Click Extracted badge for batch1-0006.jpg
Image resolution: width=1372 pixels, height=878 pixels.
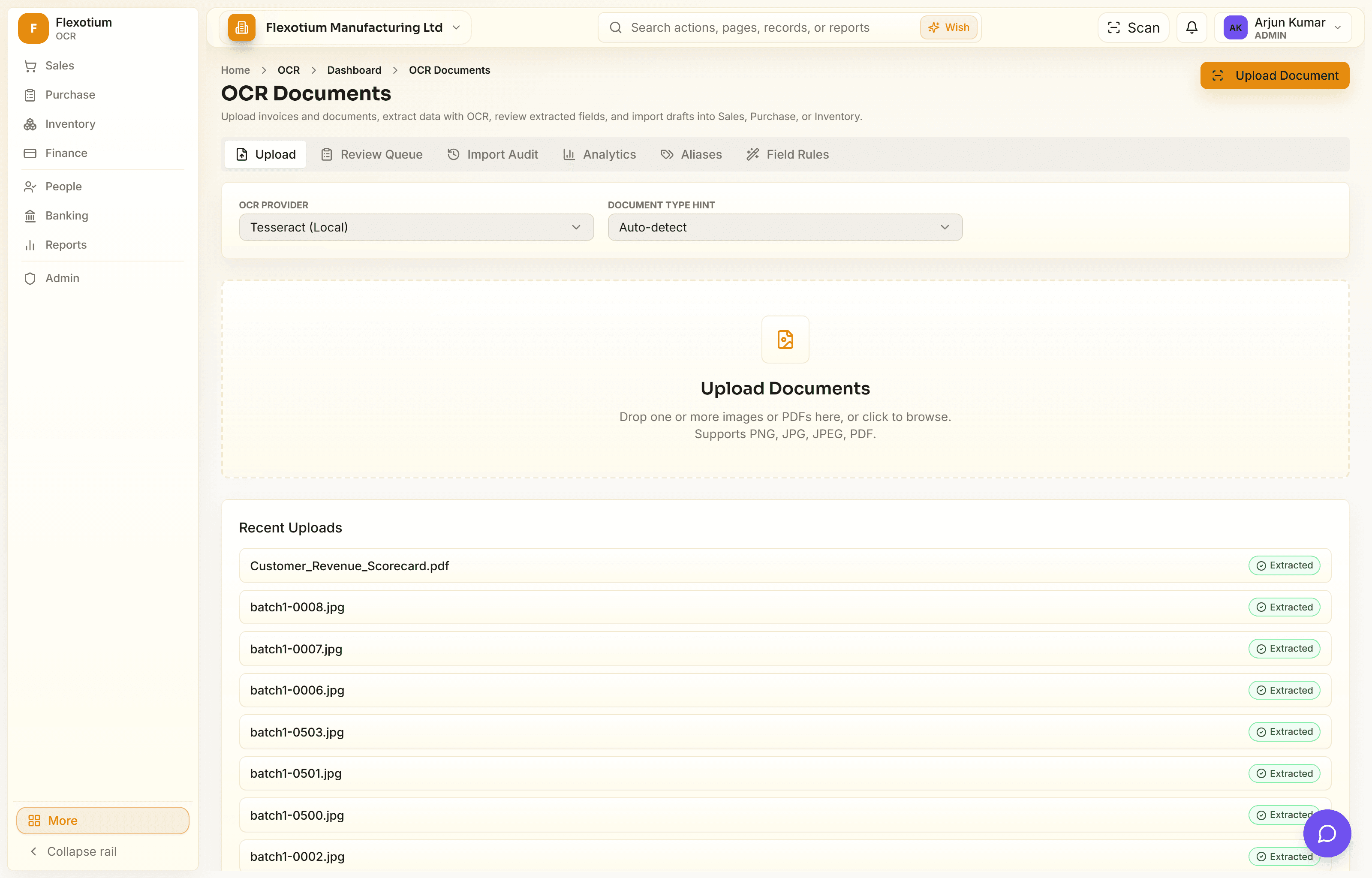tap(1284, 690)
